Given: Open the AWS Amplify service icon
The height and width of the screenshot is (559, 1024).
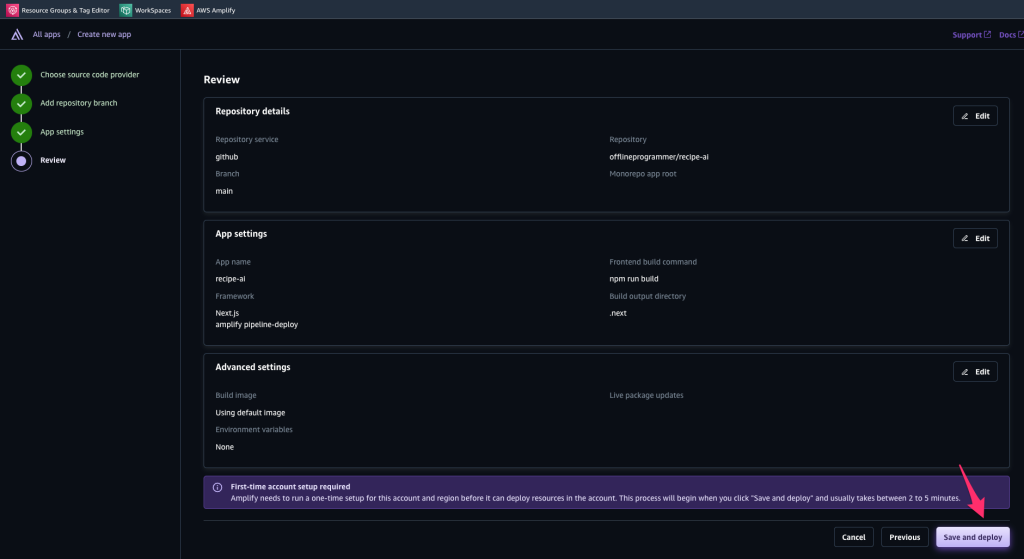Looking at the screenshot, I should pyautogui.click(x=187, y=10).
